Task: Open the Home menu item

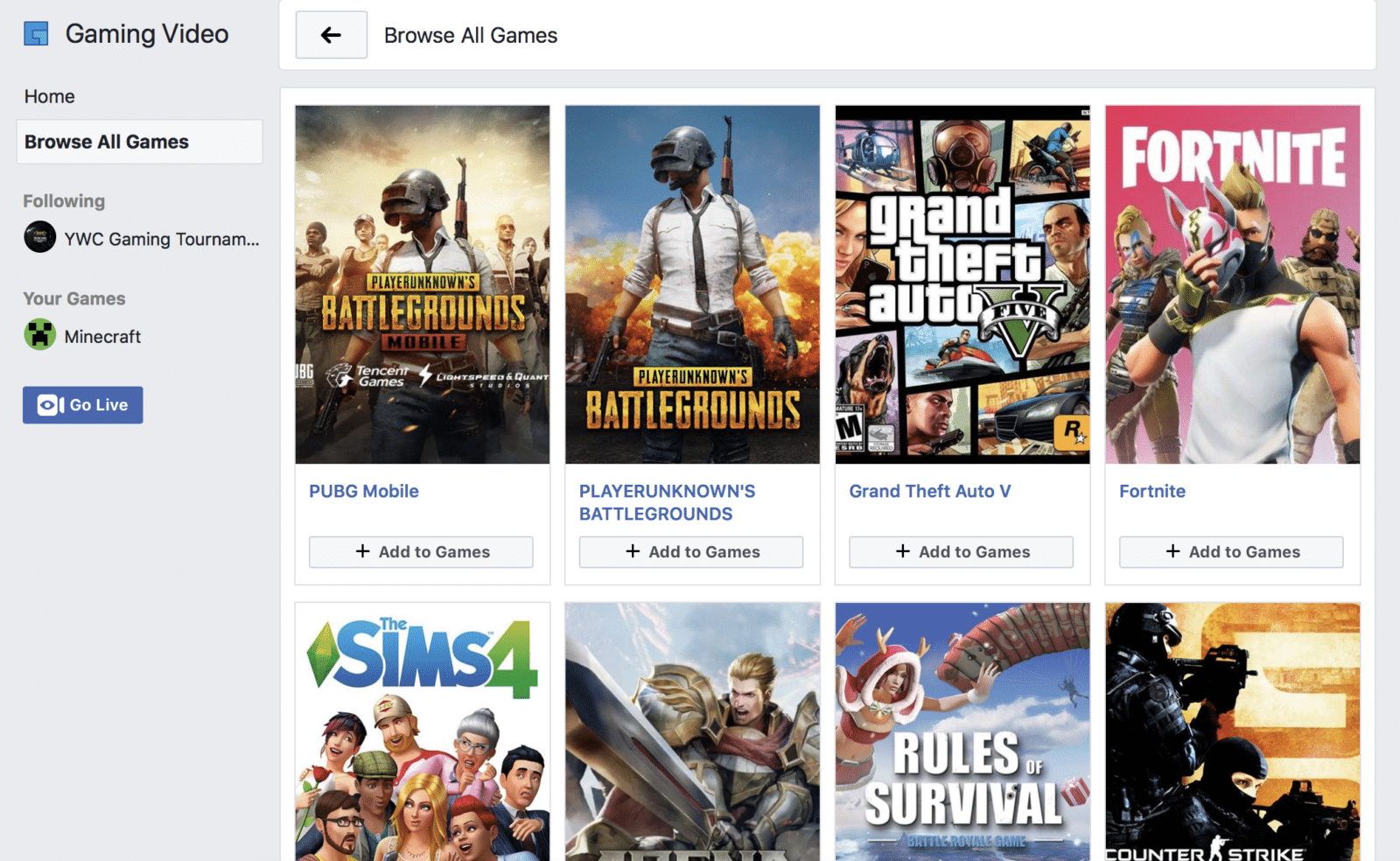Action: pyautogui.click(x=49, y=96)
